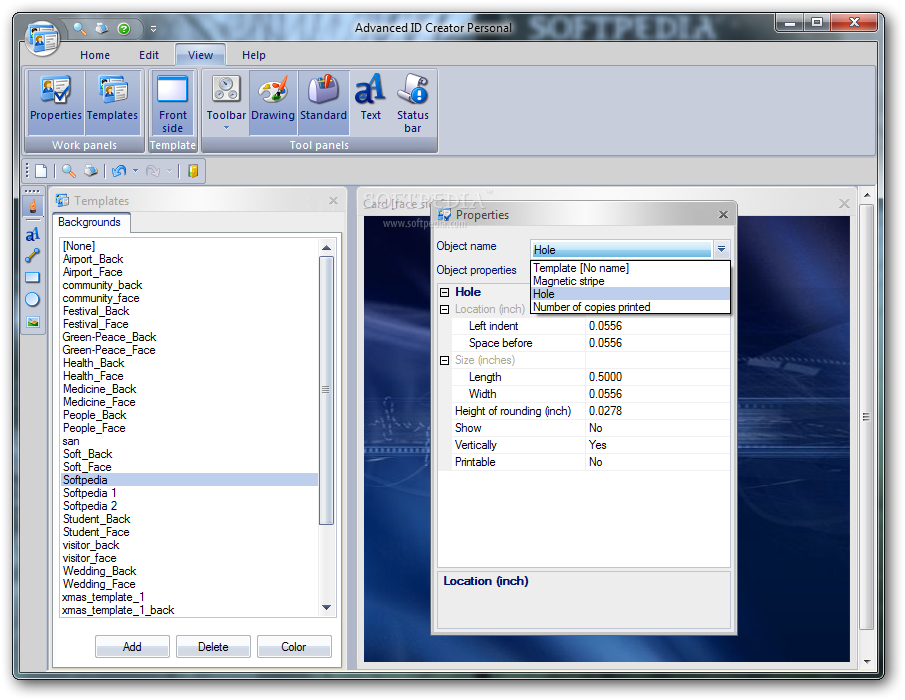This screenshot has height=700, width=905.
Task: Click the Delete background button
Action: click(x=213, y=647)
